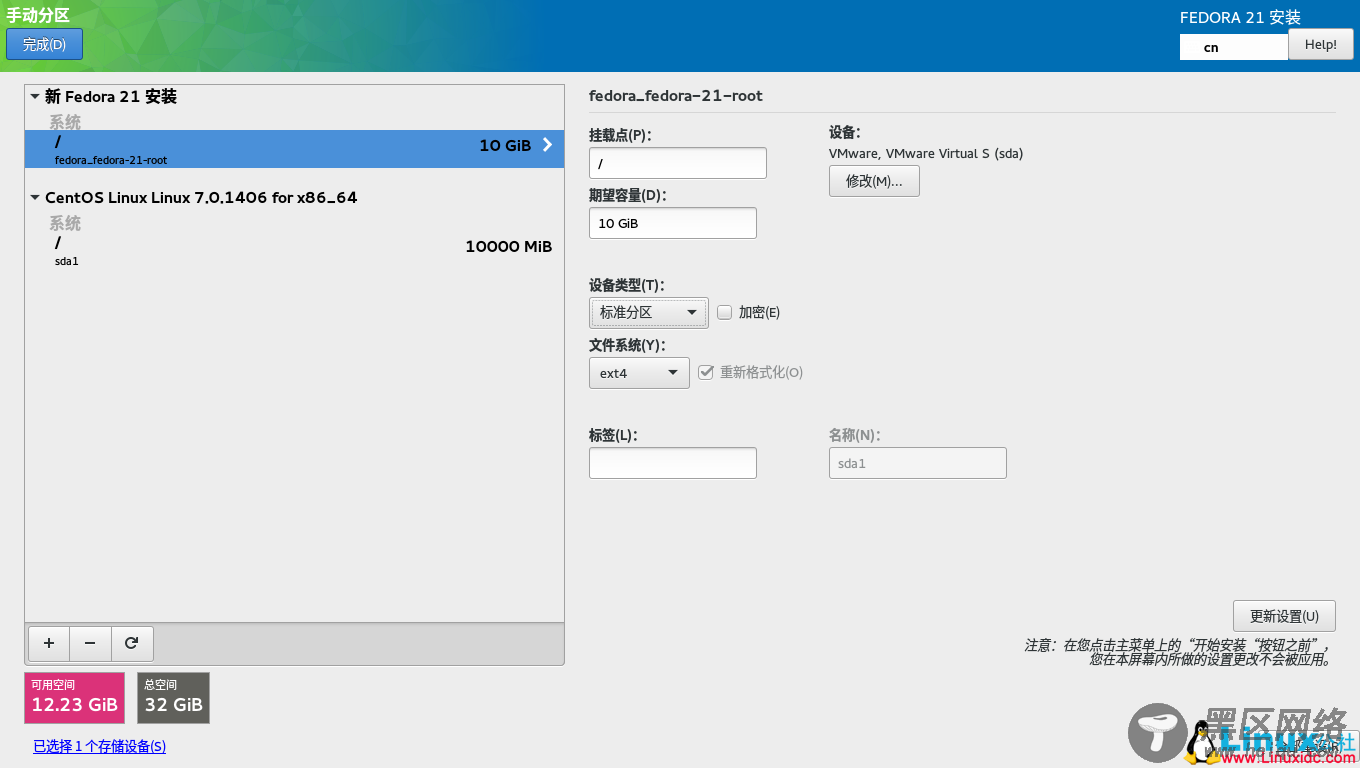Click the FEDORA 21 安装 title text
The width and height of the screenshot is (1360, 768).
pos(1240,17)
